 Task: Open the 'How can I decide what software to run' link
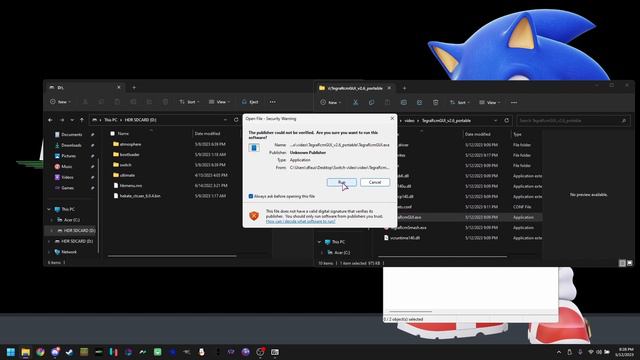tap(300, 221)
